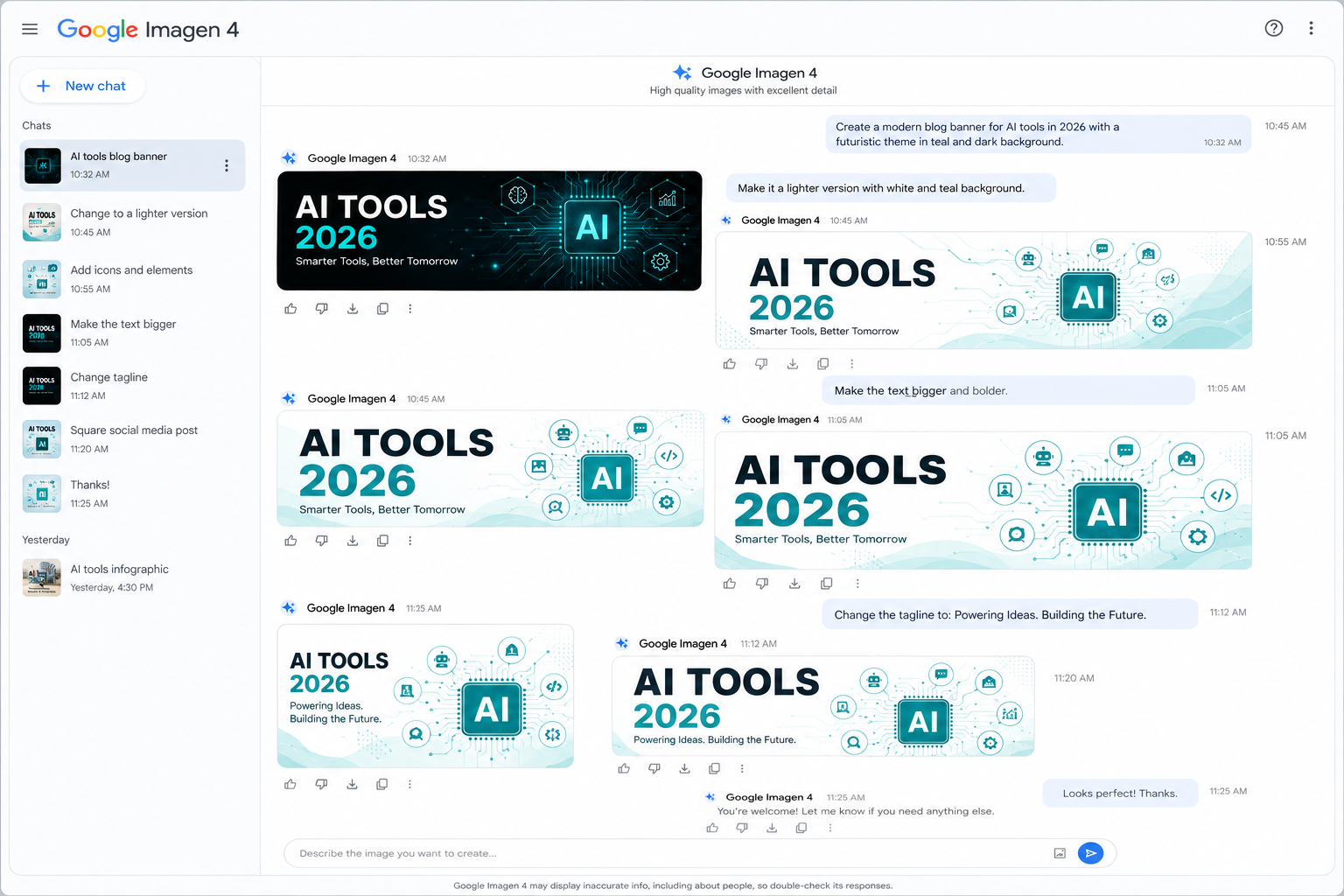The height and width of the screenshot is (896, 1344).
Task: Open the Square social media post chat
Action: (132, 439)
